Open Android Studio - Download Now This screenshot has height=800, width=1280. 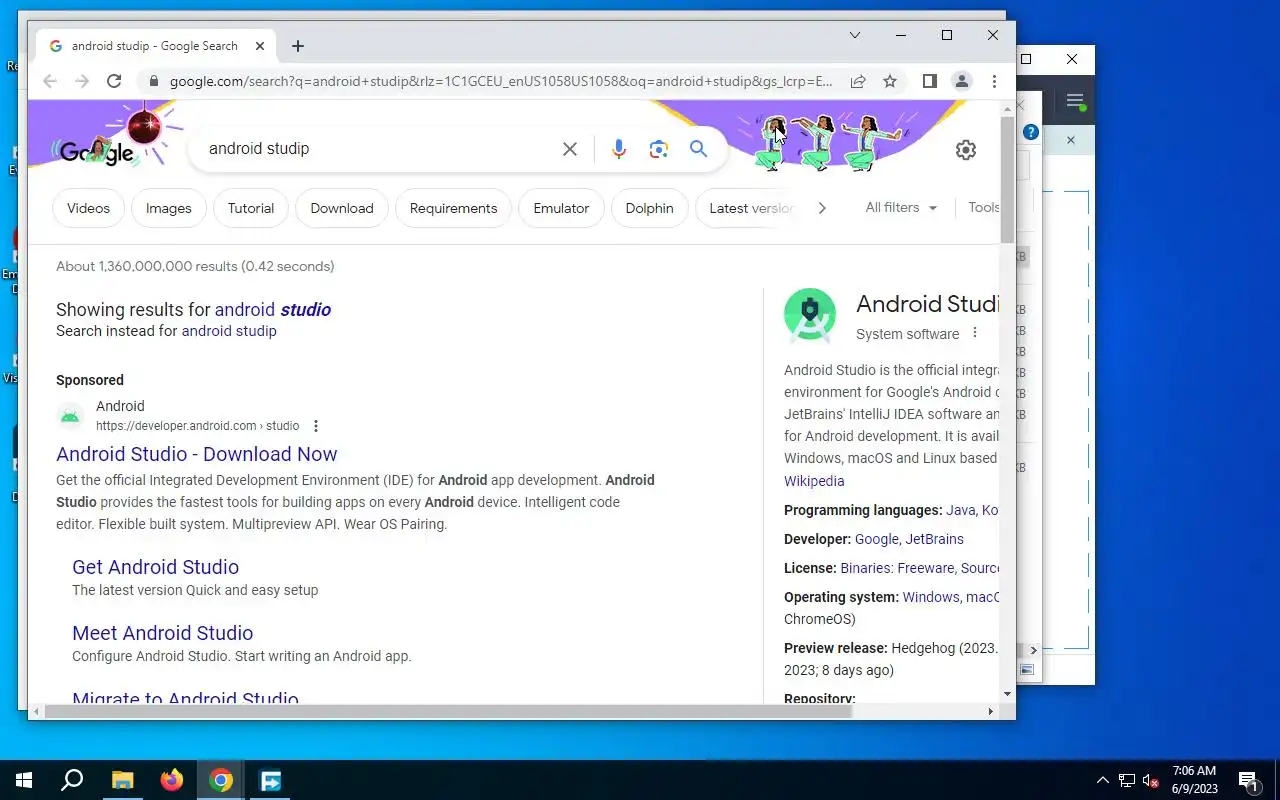(197, 454)
